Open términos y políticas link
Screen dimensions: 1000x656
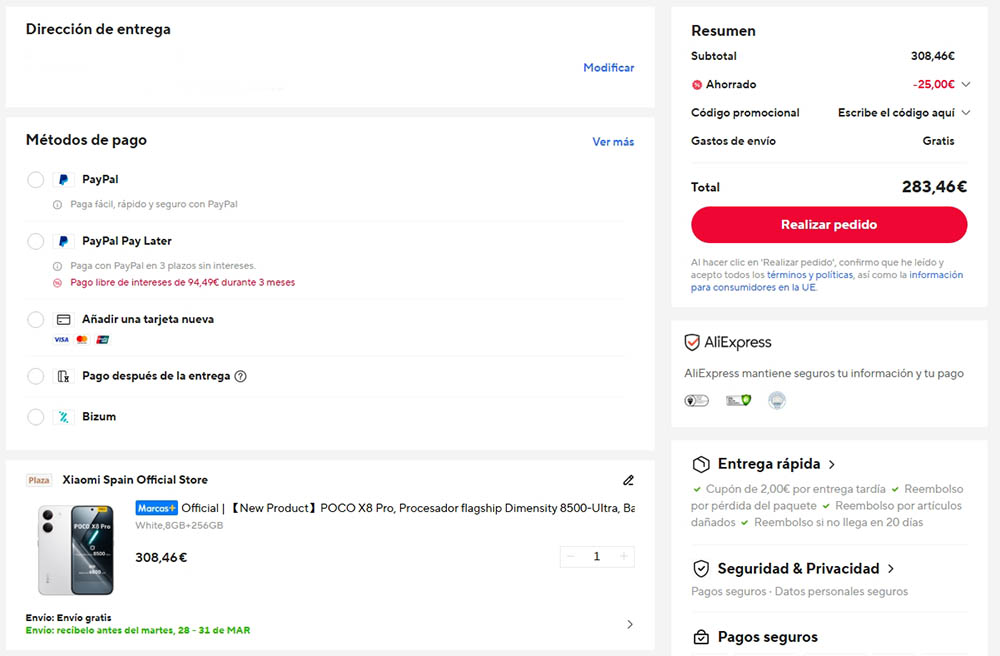[810, 275]
